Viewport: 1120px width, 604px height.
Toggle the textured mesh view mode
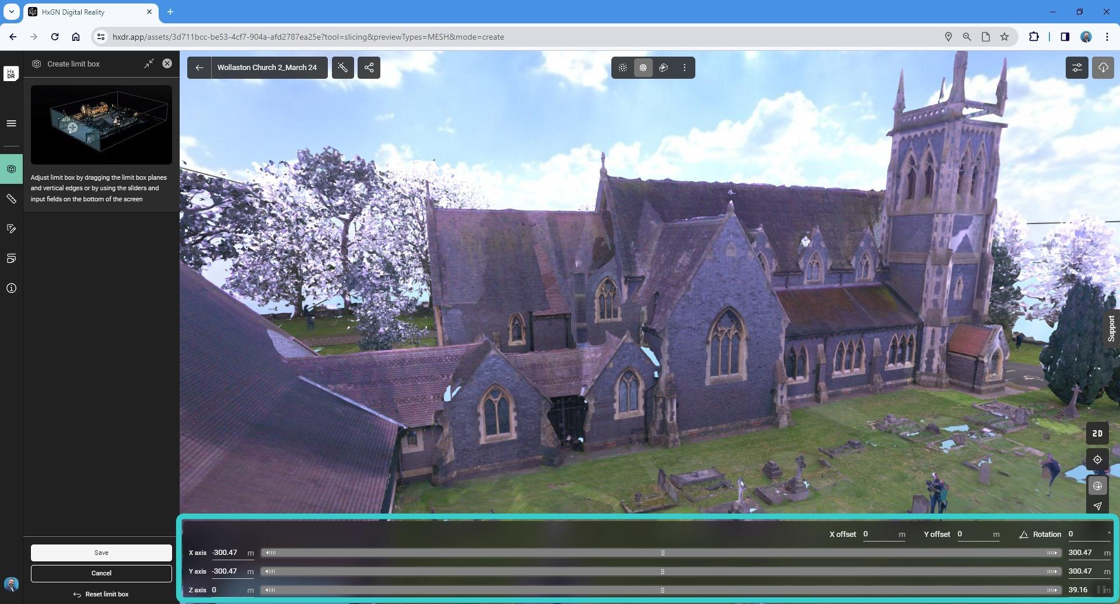(643, 68)
